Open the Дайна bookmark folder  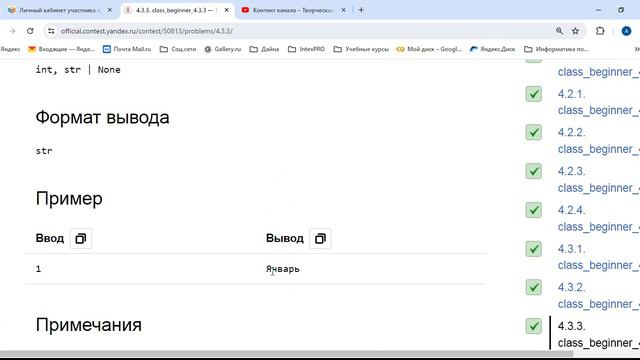264,49
